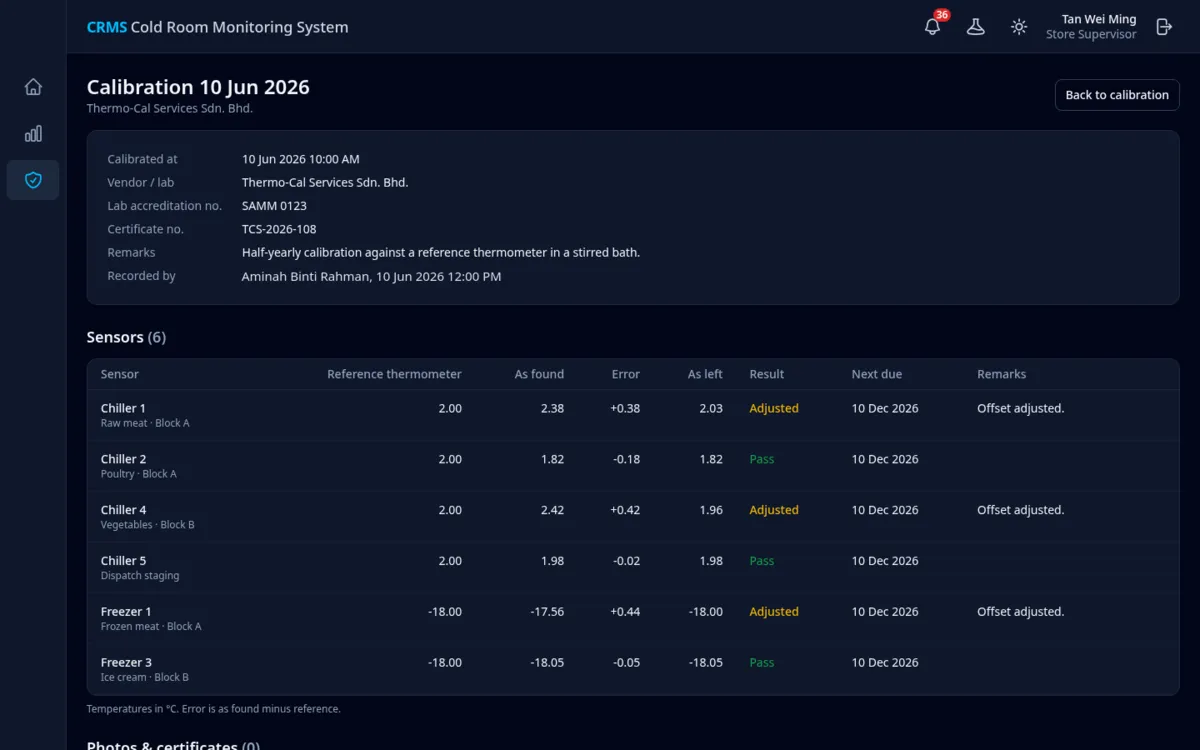Viewport: 1200px width, 750px height.
Task: Click the Next due date for Chiller 5
Action: tap(885, 561)
